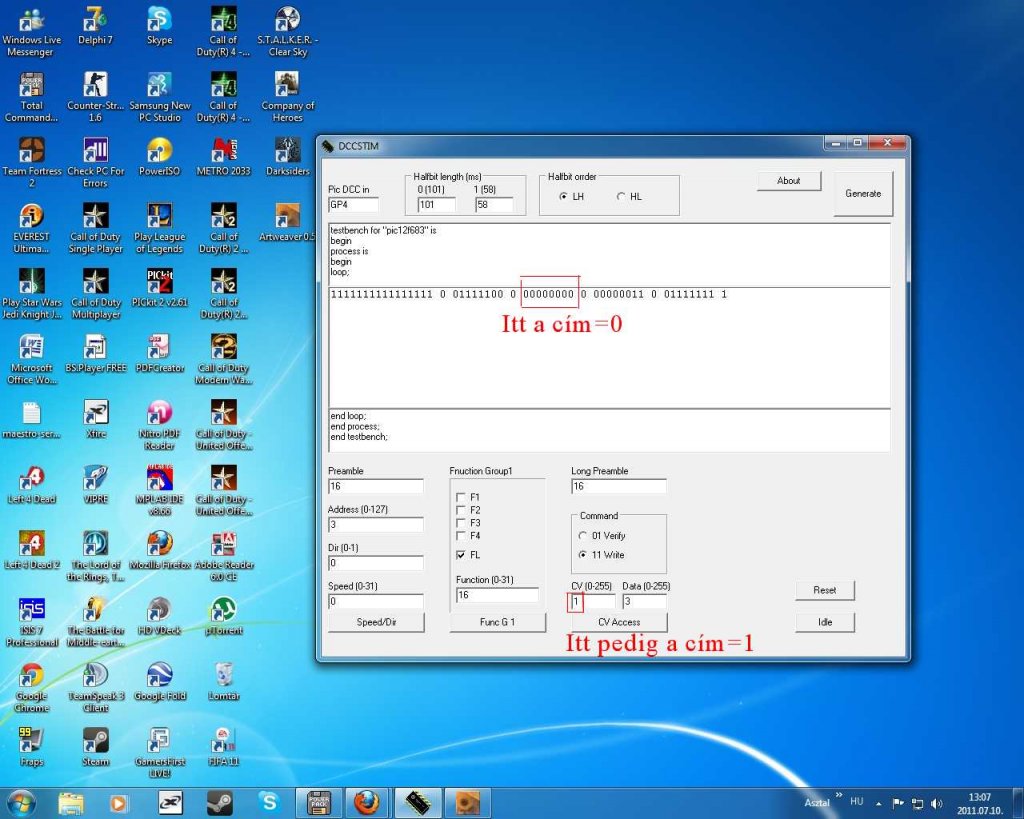
Task: Open the Lomtár recycle bin
Action: (223, 683)
